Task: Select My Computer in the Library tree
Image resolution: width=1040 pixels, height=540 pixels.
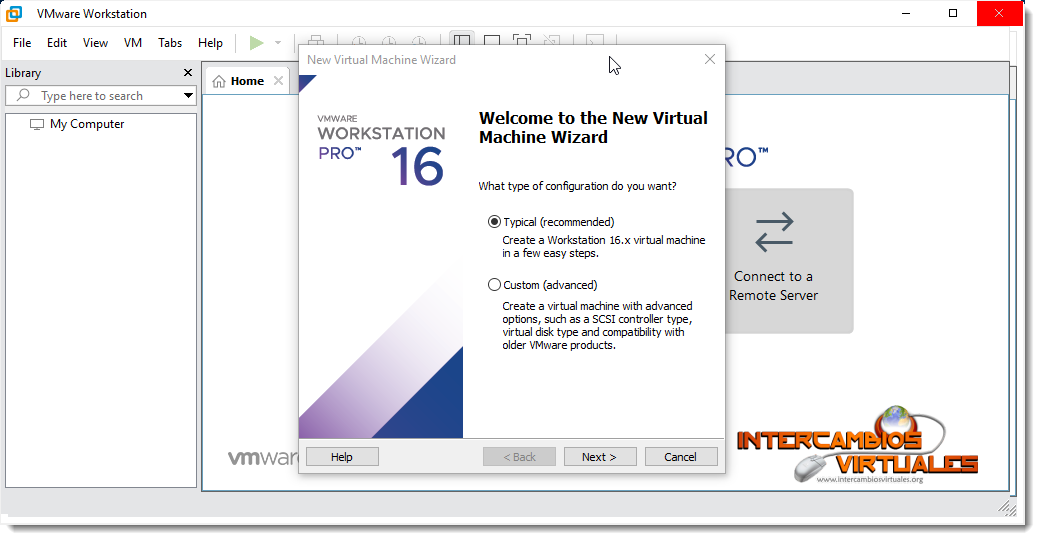Action: coord(78,124)
